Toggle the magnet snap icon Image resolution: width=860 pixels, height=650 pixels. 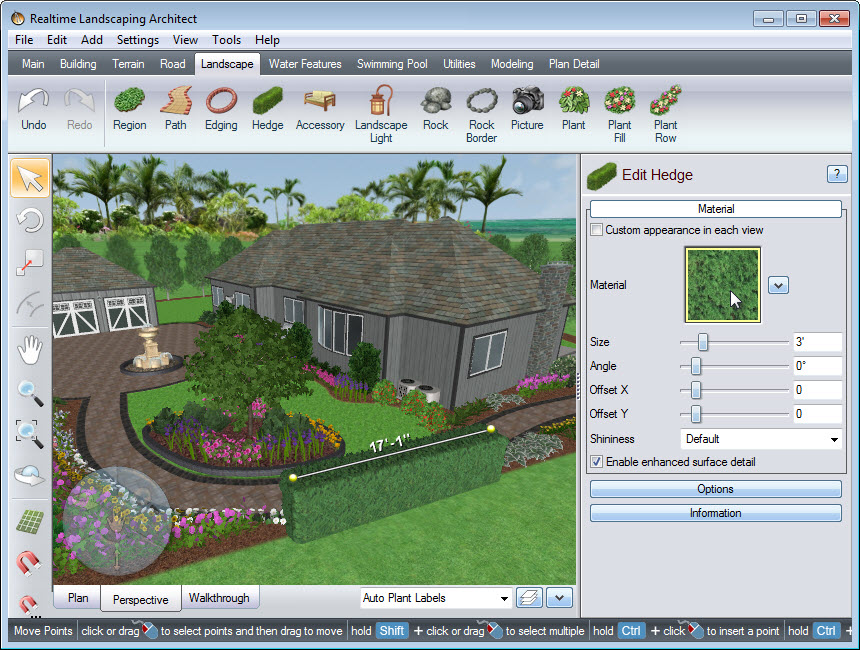[29, 563]
